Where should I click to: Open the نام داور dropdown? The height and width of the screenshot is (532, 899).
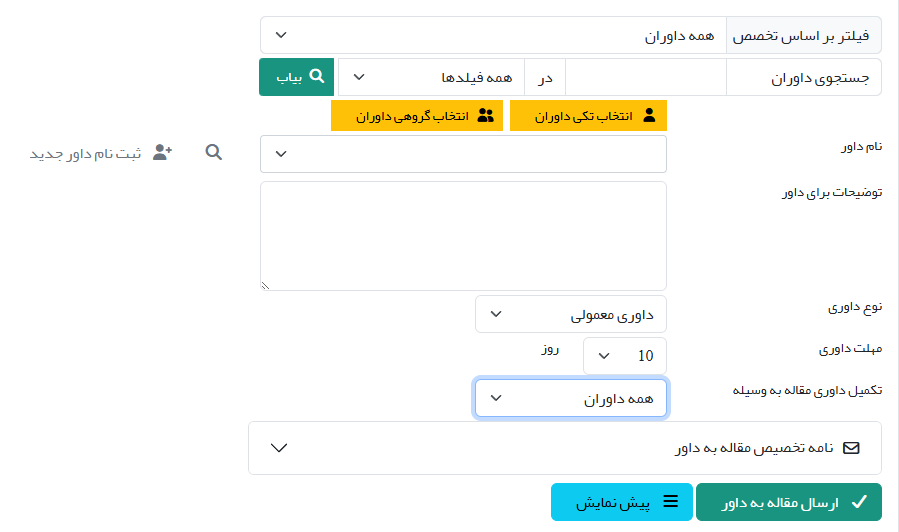[463, 154]
